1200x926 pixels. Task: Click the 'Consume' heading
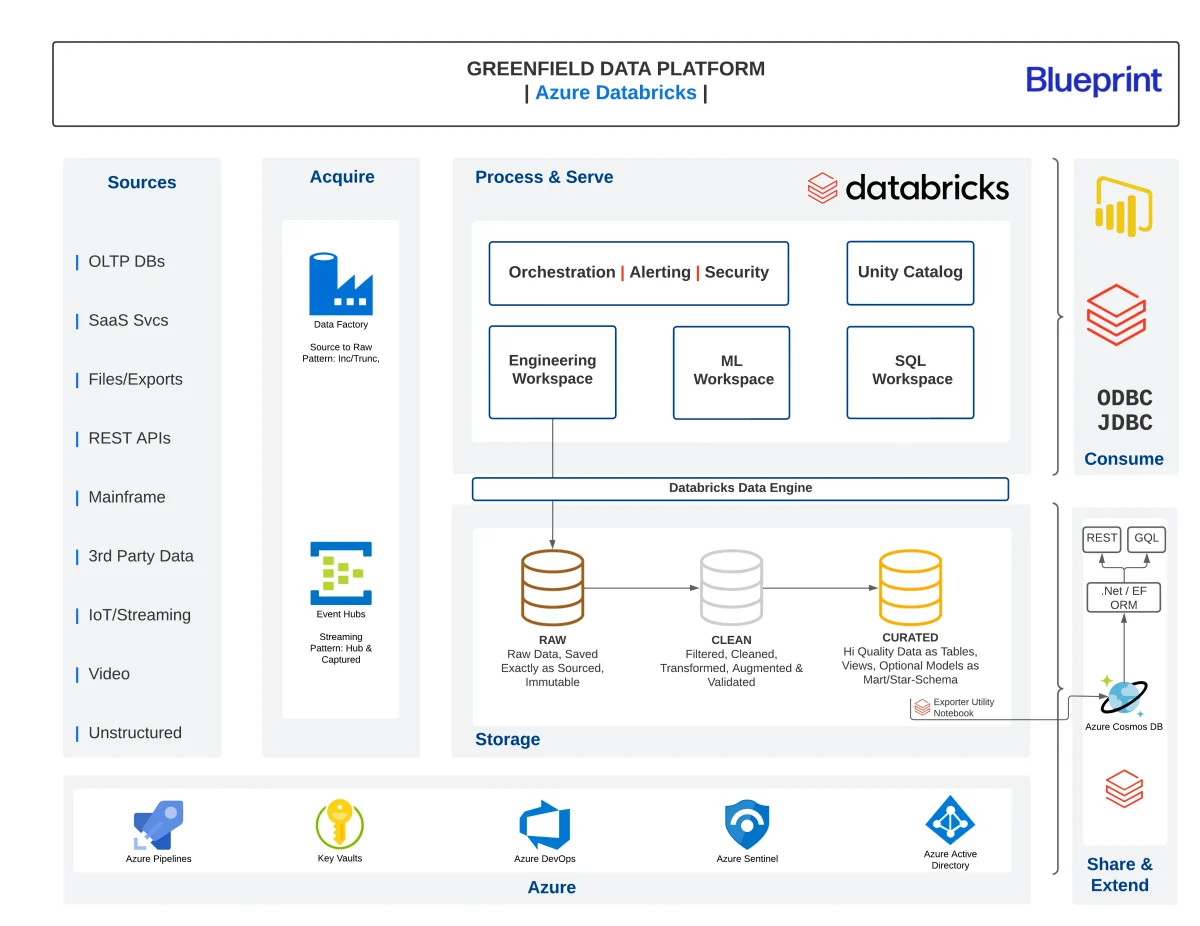(x=1124, y=460)
